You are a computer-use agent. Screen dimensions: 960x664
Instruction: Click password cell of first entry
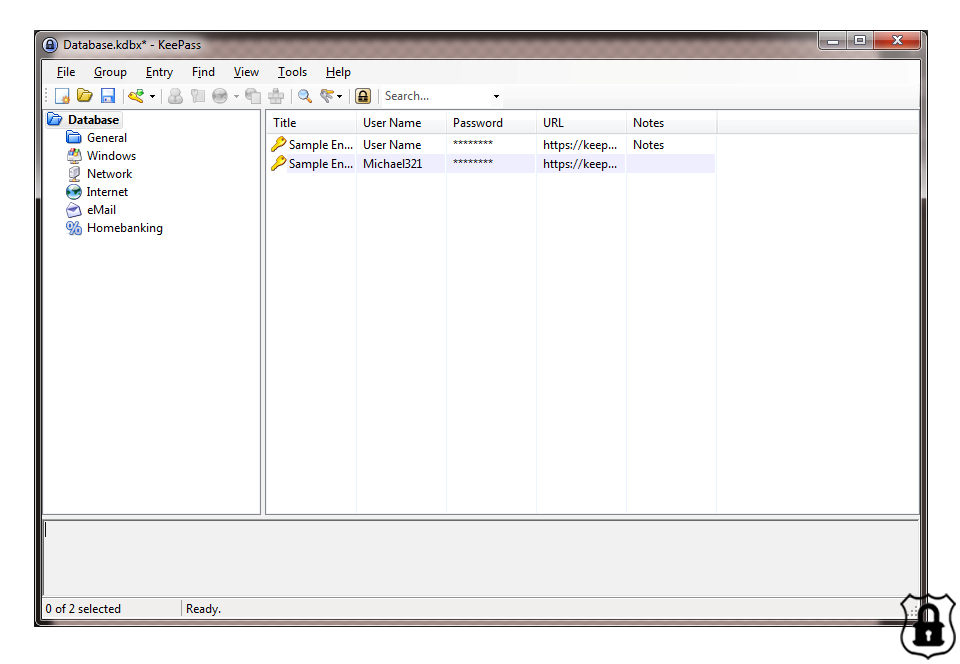491,144
